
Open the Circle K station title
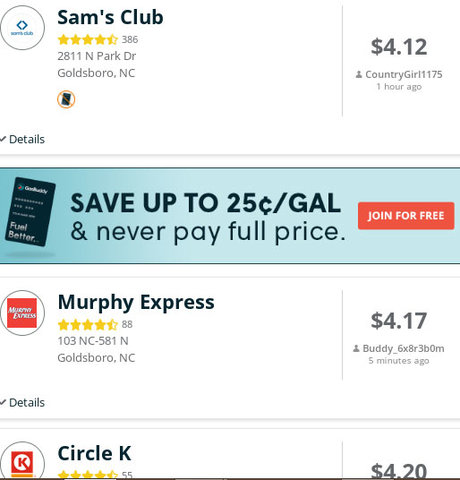94,453
